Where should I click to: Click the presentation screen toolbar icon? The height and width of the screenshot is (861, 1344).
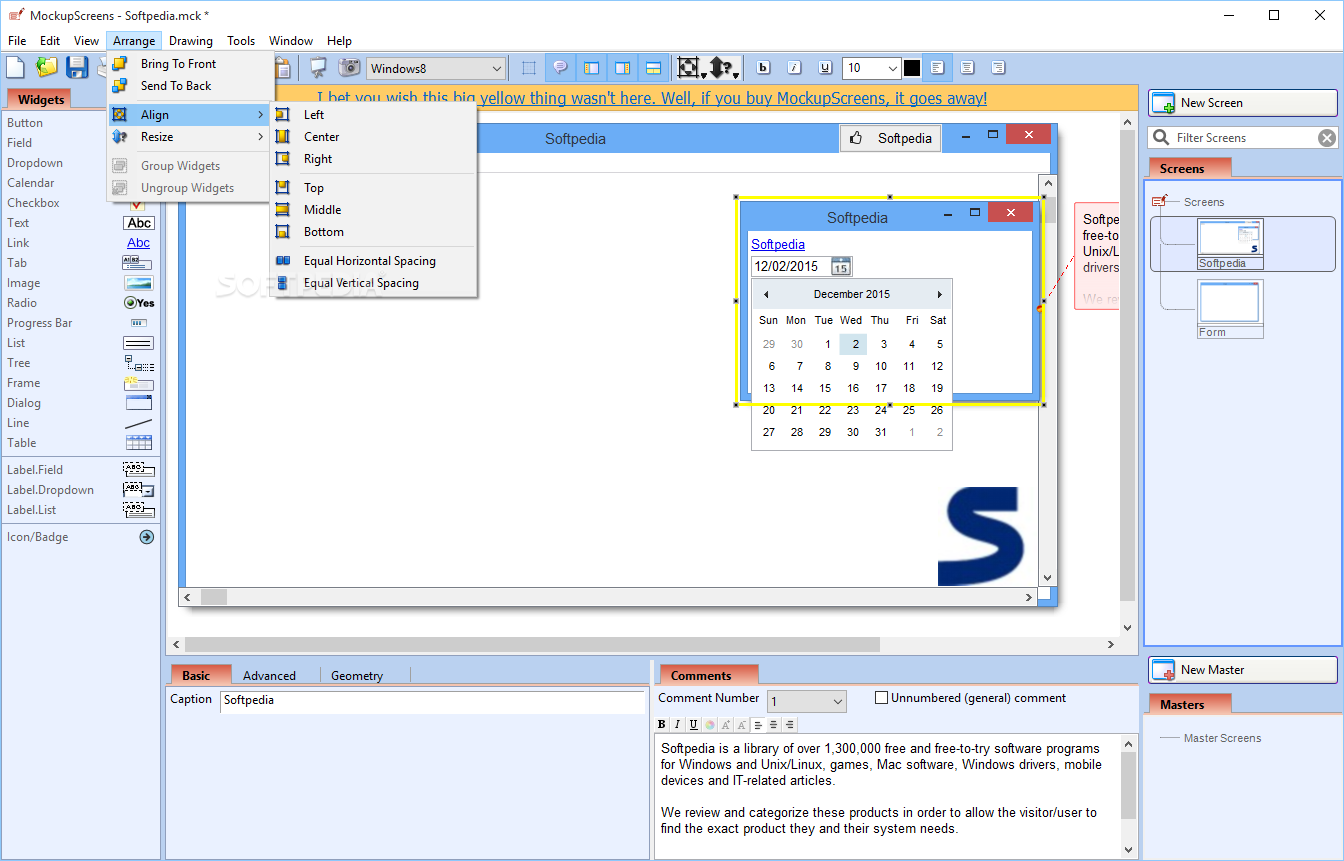[318, 68]
